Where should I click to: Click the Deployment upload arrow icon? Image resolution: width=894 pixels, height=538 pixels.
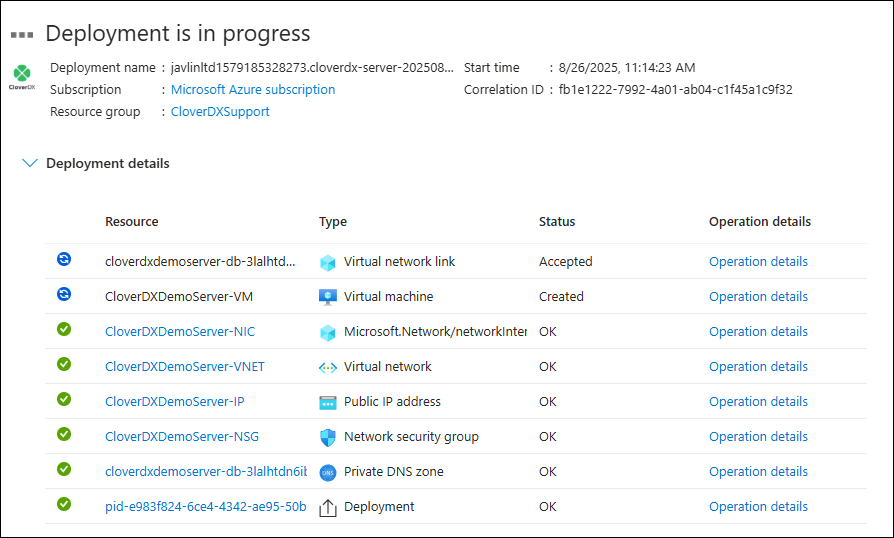pyautogui.click(x=328, y=508)
